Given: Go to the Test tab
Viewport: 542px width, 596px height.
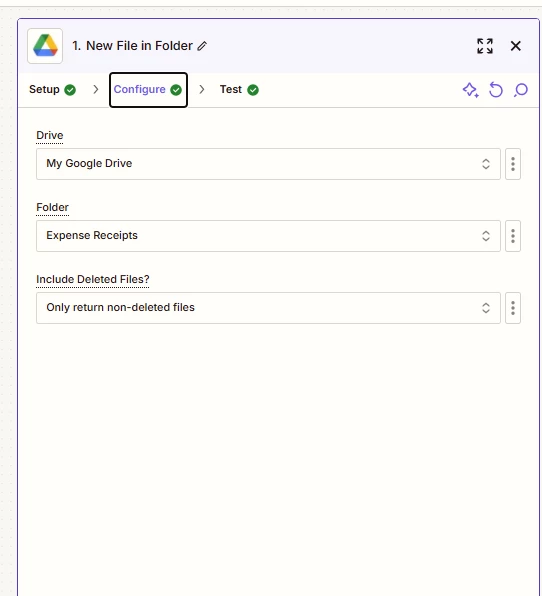Looking at the screenshot, I should pyautogui.click(x=239, y=90).
